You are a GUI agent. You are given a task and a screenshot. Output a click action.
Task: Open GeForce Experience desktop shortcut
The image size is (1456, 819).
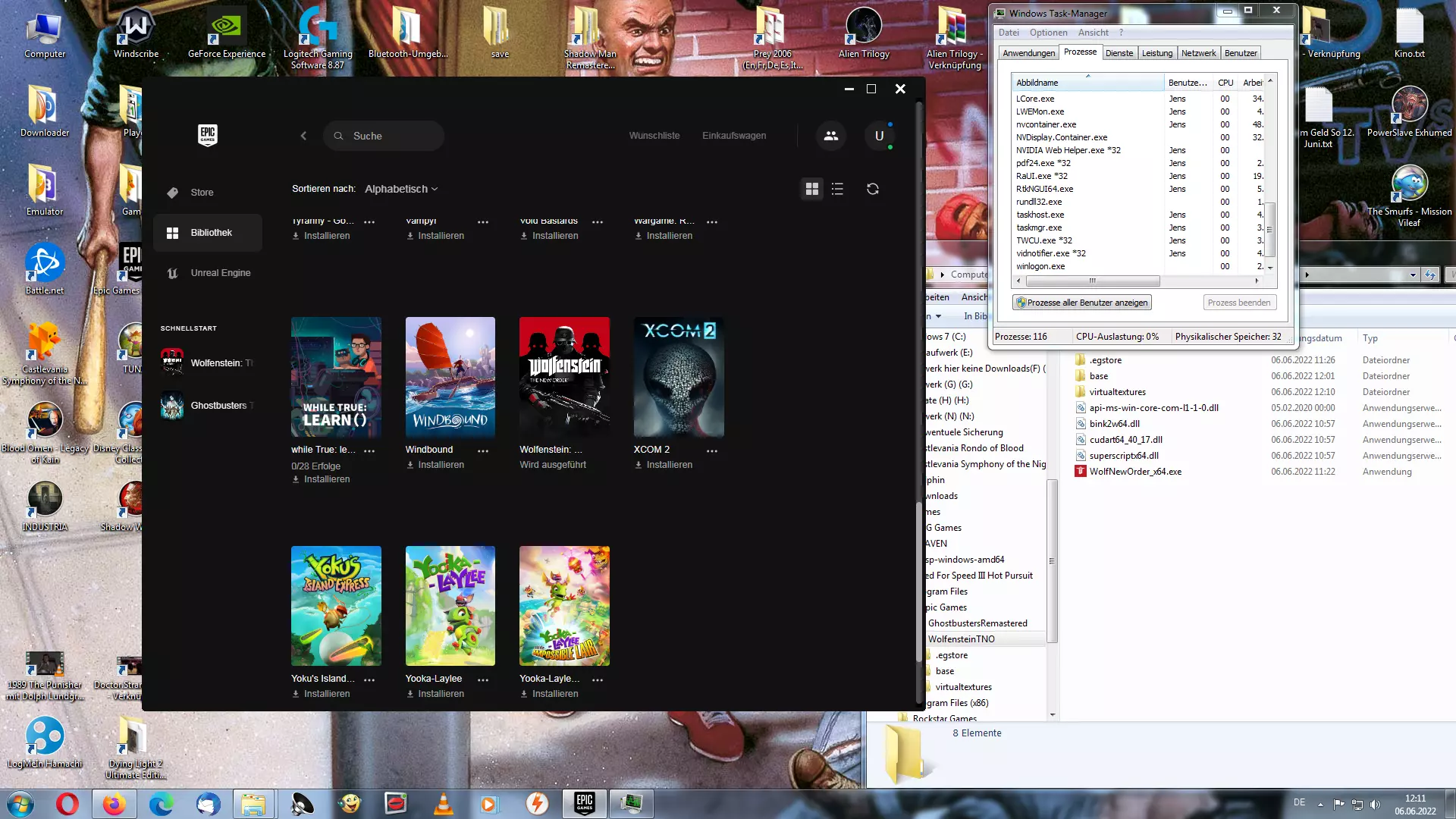tap(227, 36)
